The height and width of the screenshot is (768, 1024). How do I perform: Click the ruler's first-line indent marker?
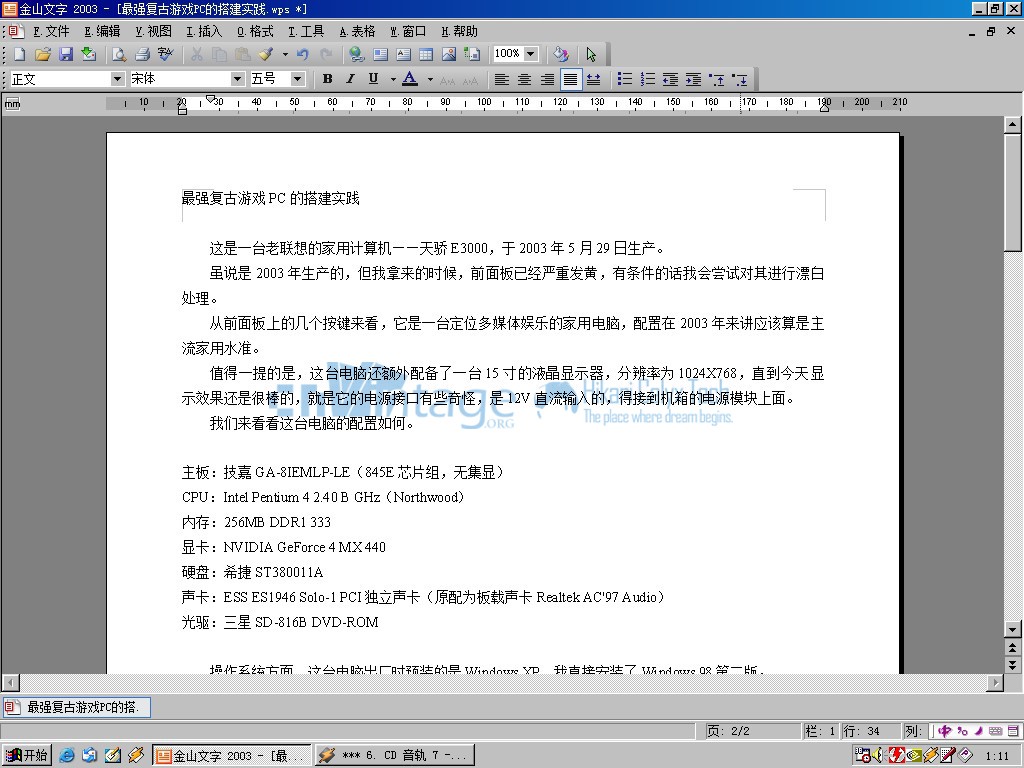click(210, 99)
